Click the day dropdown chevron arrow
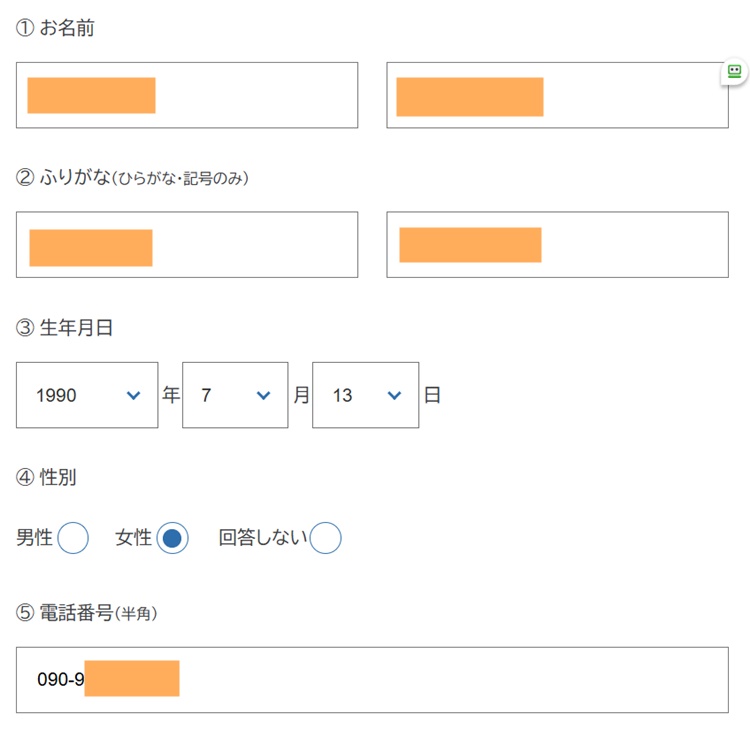This screenshot has height=737, width=750. click(394, 396)
